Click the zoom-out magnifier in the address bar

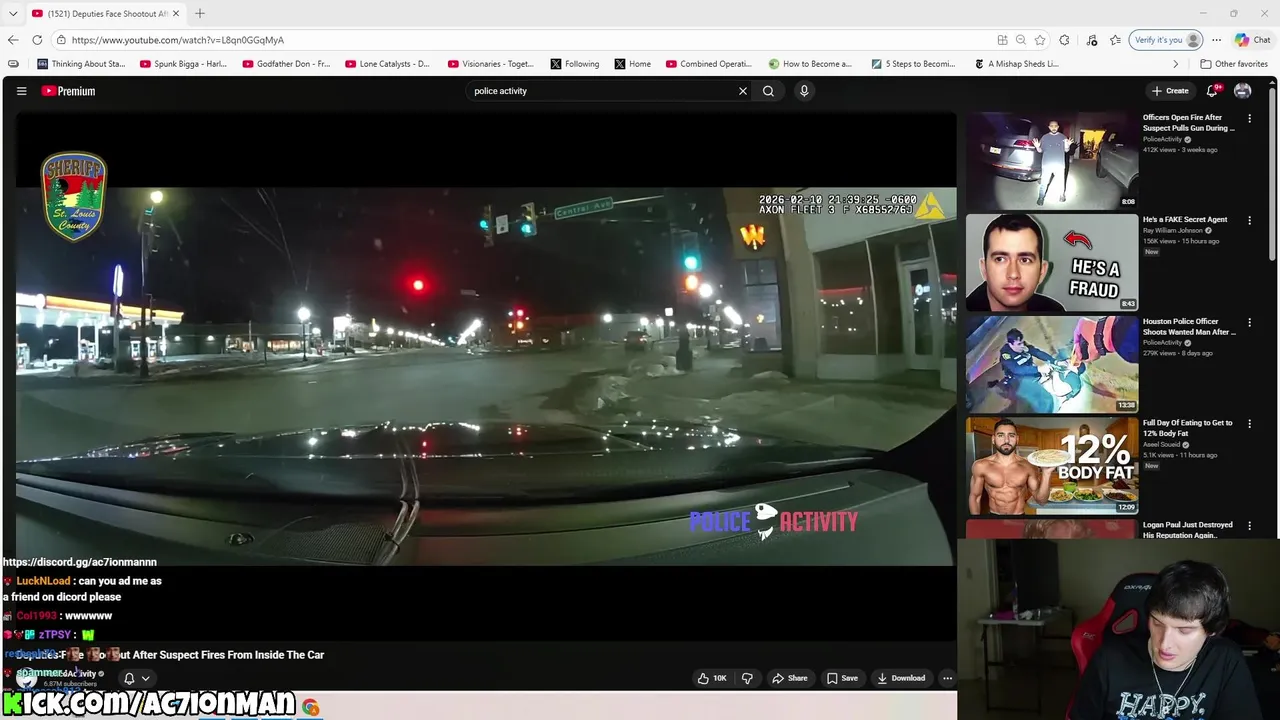(1021, 40)
